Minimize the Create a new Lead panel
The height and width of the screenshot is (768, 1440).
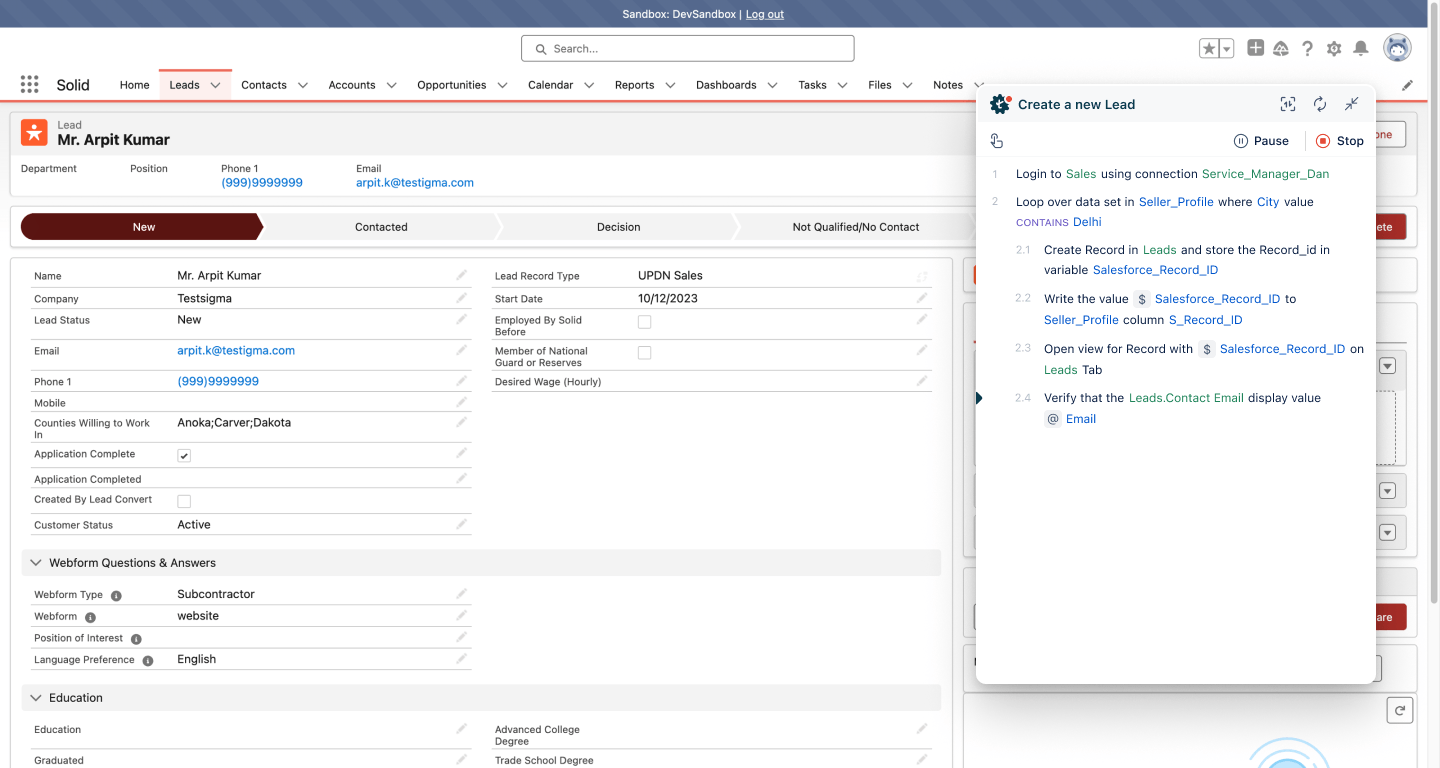pos(1351,104)
